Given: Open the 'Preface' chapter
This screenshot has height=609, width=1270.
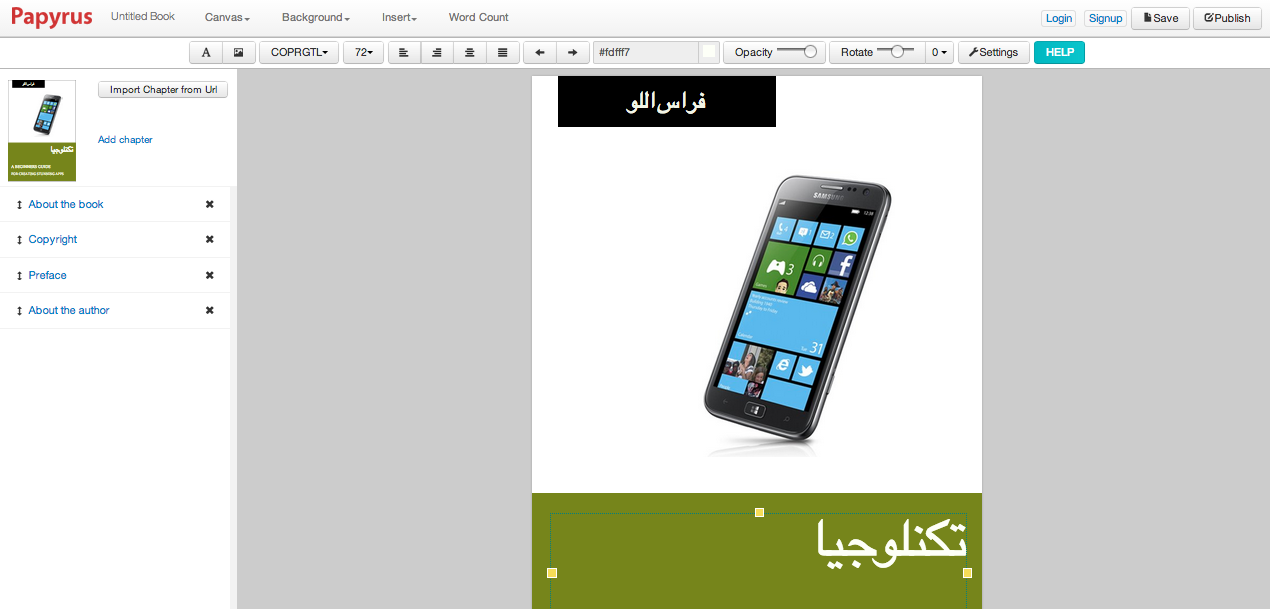Looking at the screenshot, I should point(47,275).
